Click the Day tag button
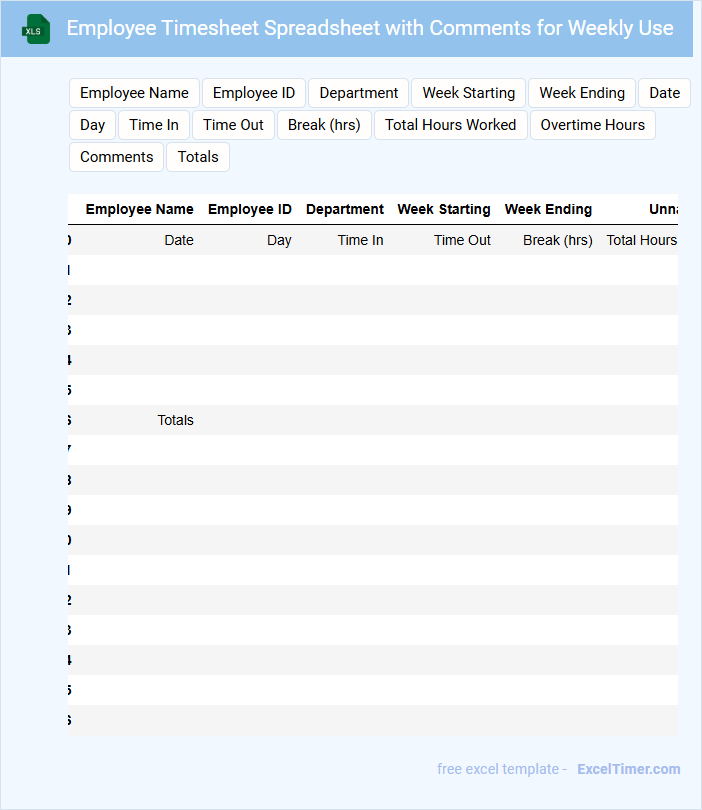Screen dimensions: 702x810 click(92, 125)
